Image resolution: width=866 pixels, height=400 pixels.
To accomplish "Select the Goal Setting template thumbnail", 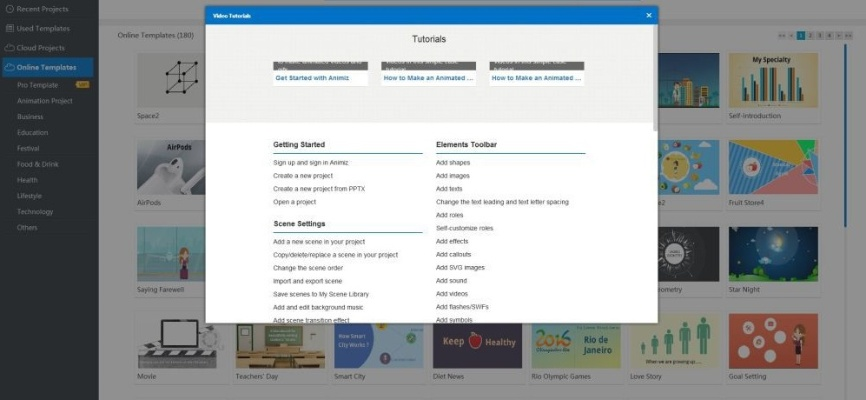I will tap(773, 341).
